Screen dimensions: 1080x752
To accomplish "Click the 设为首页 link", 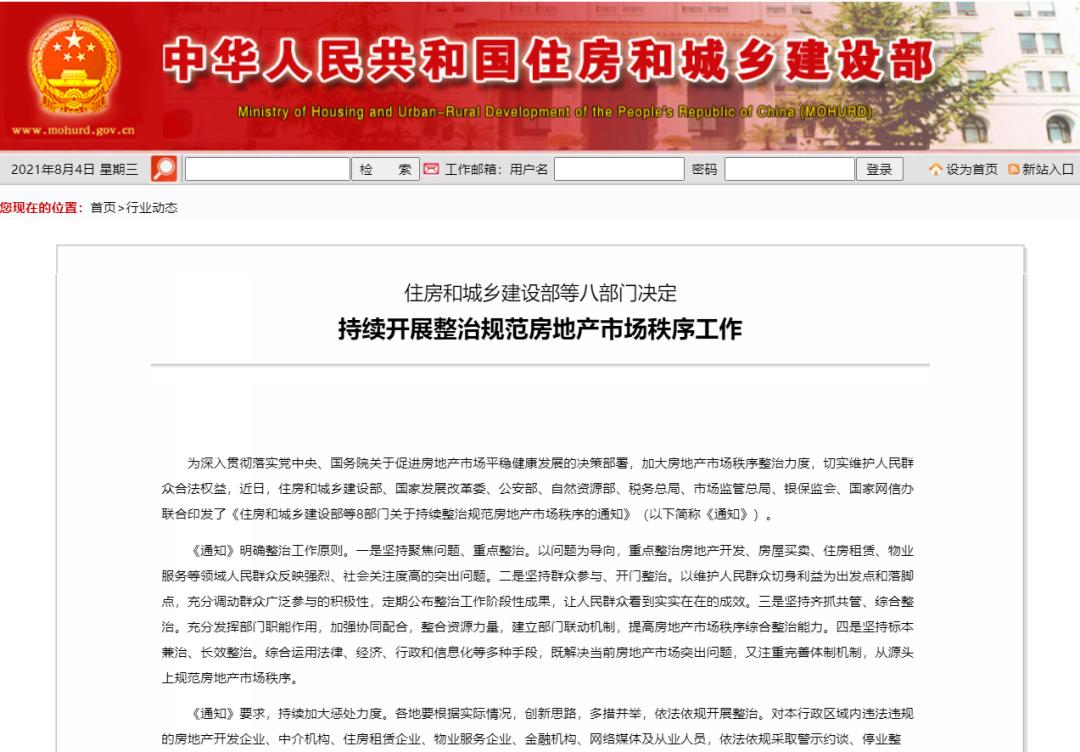I will pyautogui.click(x=971, y=169).
